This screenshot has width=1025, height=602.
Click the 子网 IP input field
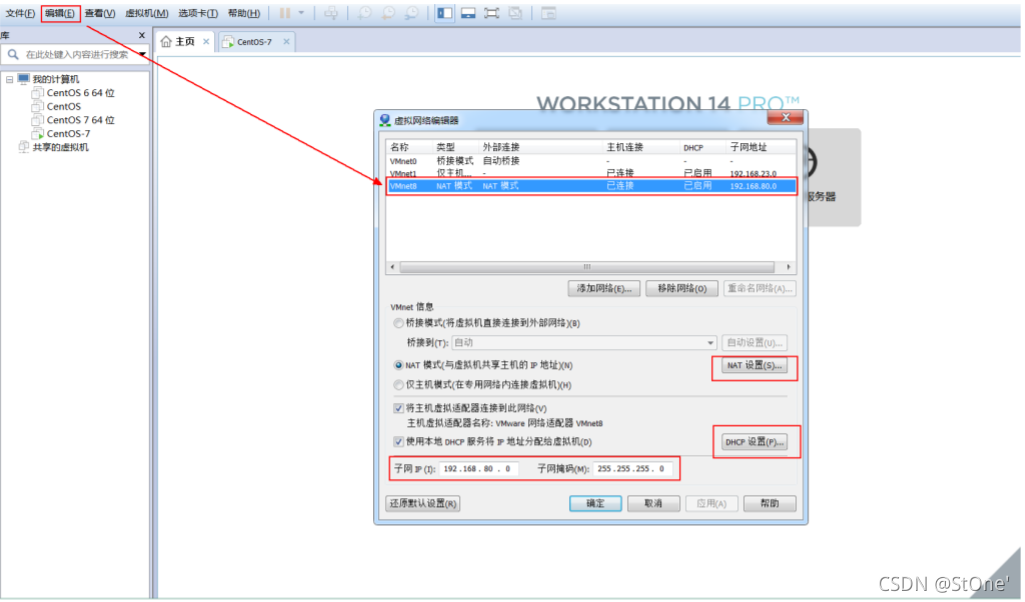(x=479, y=469)
